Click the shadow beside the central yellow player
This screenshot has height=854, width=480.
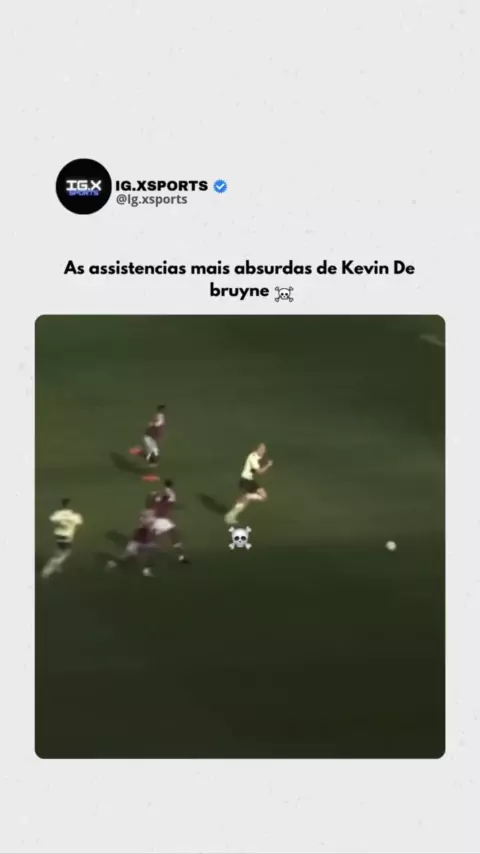tap(211, 503)
